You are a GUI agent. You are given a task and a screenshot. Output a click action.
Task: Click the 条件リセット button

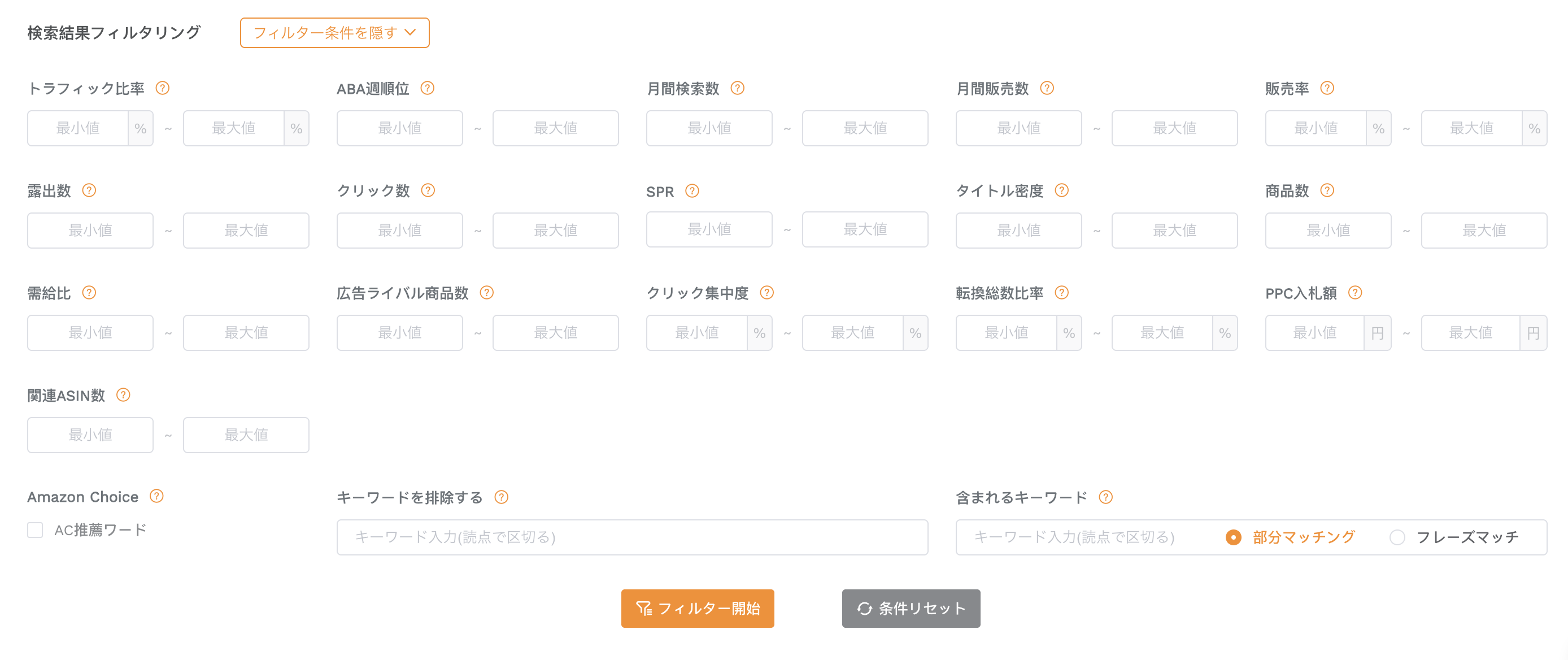[x=911, y=608]
